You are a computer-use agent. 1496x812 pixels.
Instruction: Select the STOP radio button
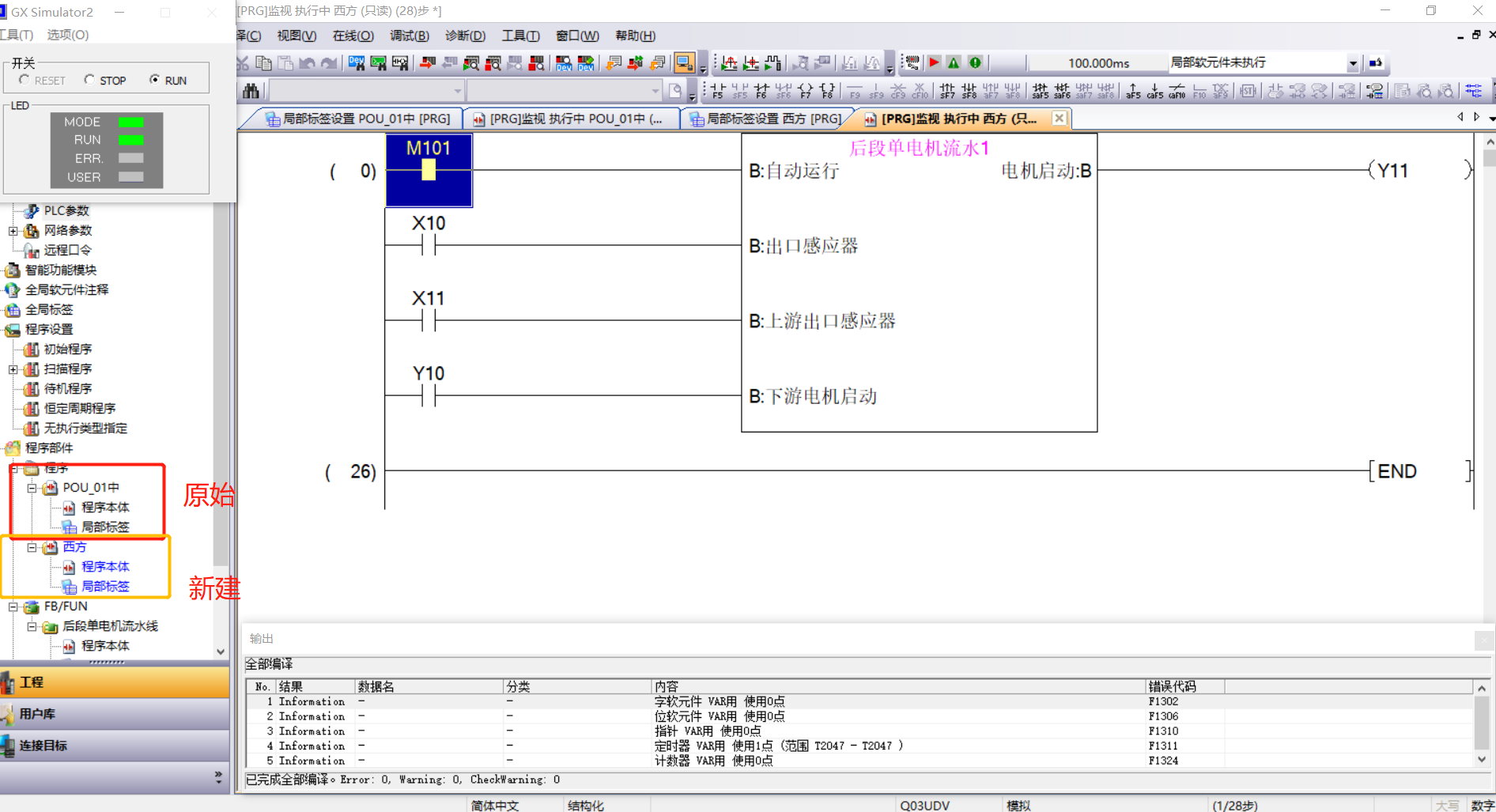89,80
